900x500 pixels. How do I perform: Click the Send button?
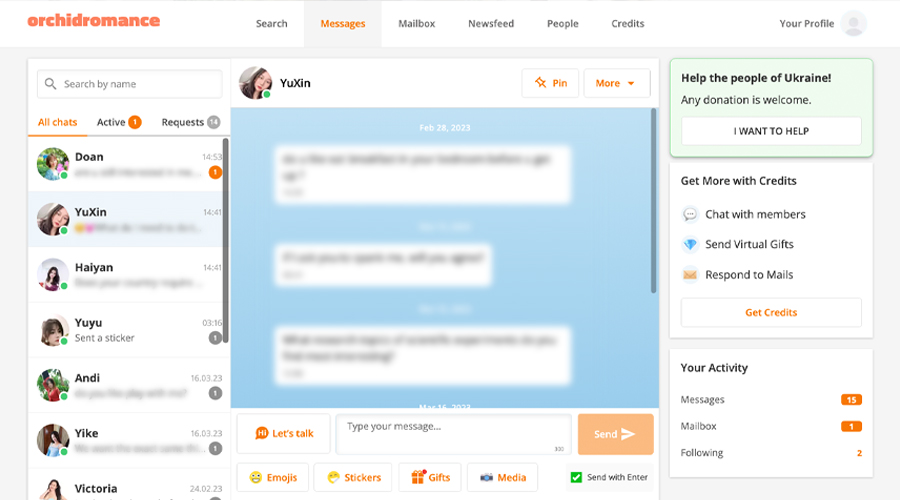615,434
